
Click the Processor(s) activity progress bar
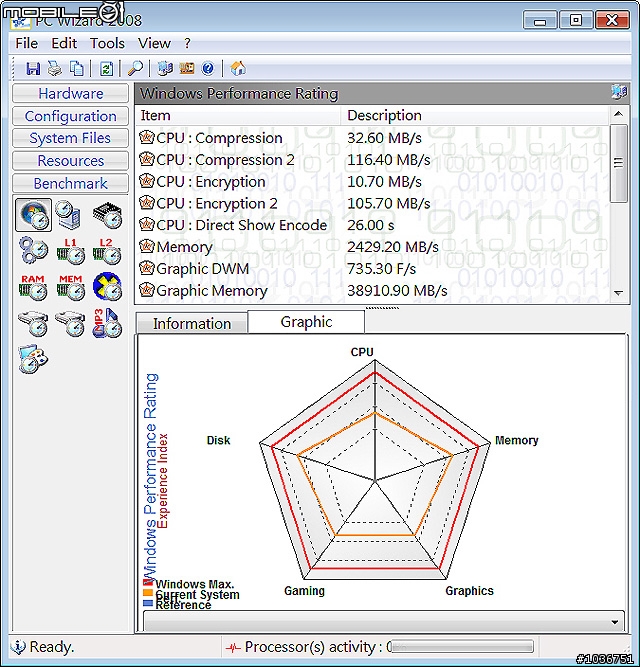coord(462,647)
